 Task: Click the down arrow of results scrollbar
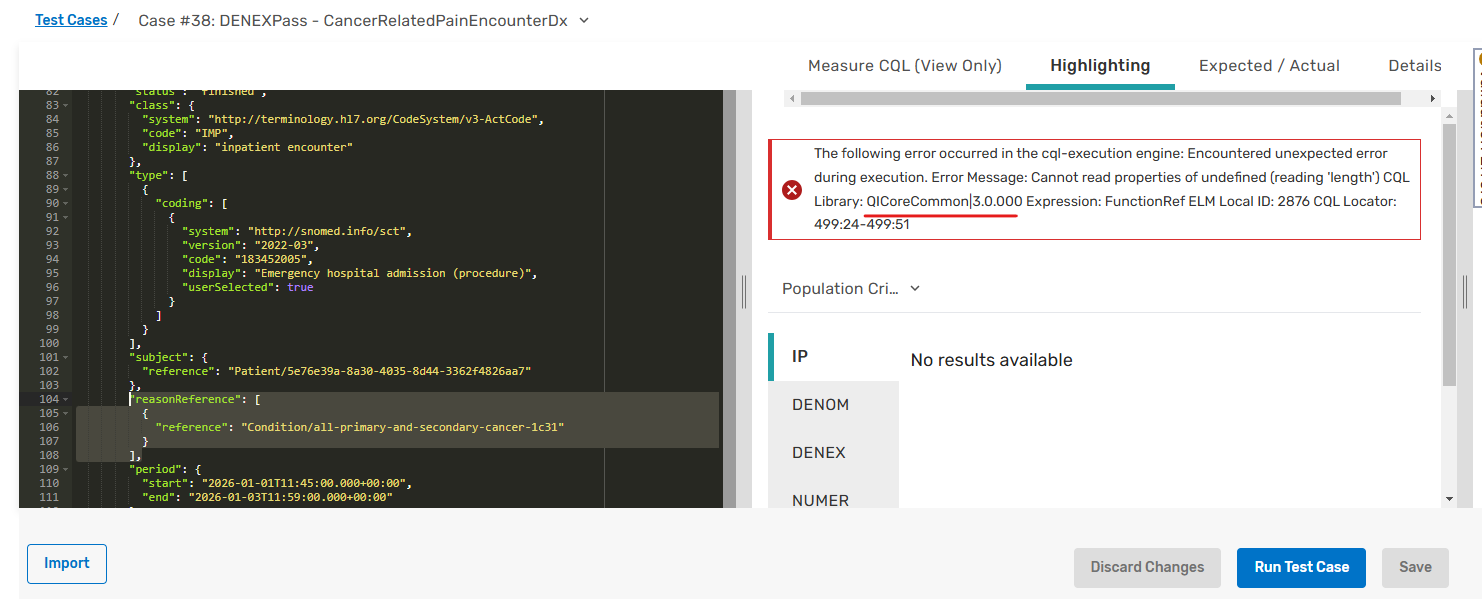[1449, 498]
